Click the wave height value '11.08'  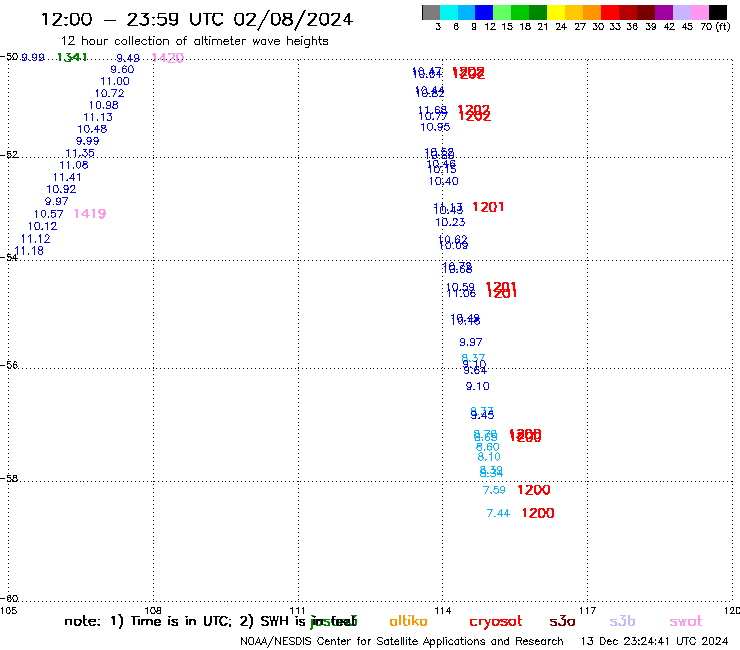click(x=74, y=165)
